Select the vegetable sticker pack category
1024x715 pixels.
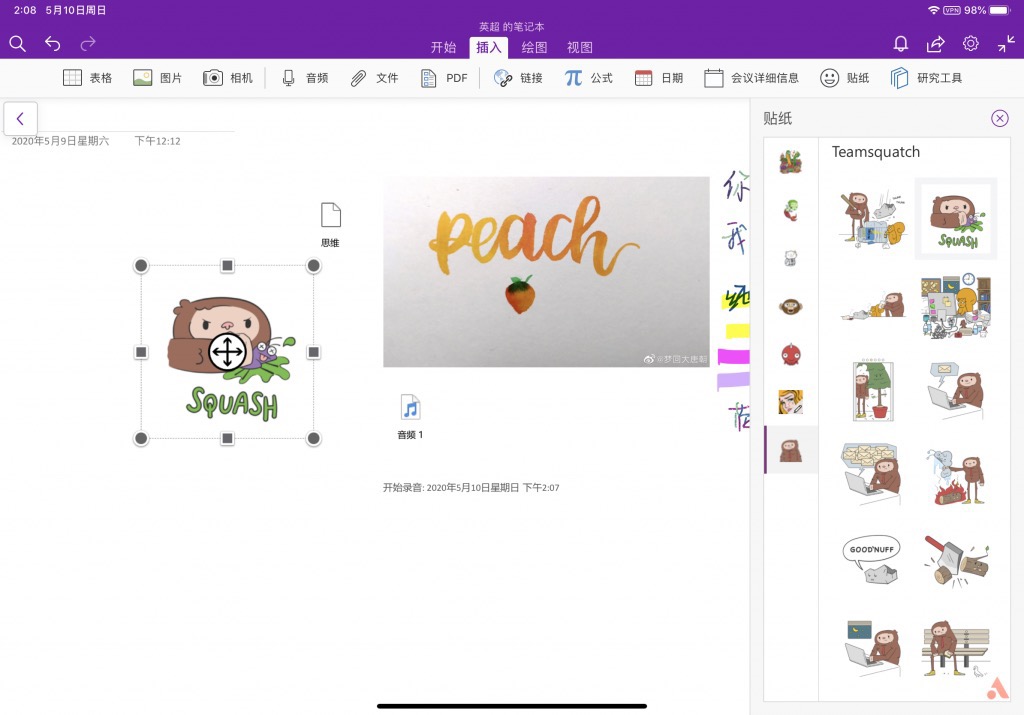tap(791, 161)
